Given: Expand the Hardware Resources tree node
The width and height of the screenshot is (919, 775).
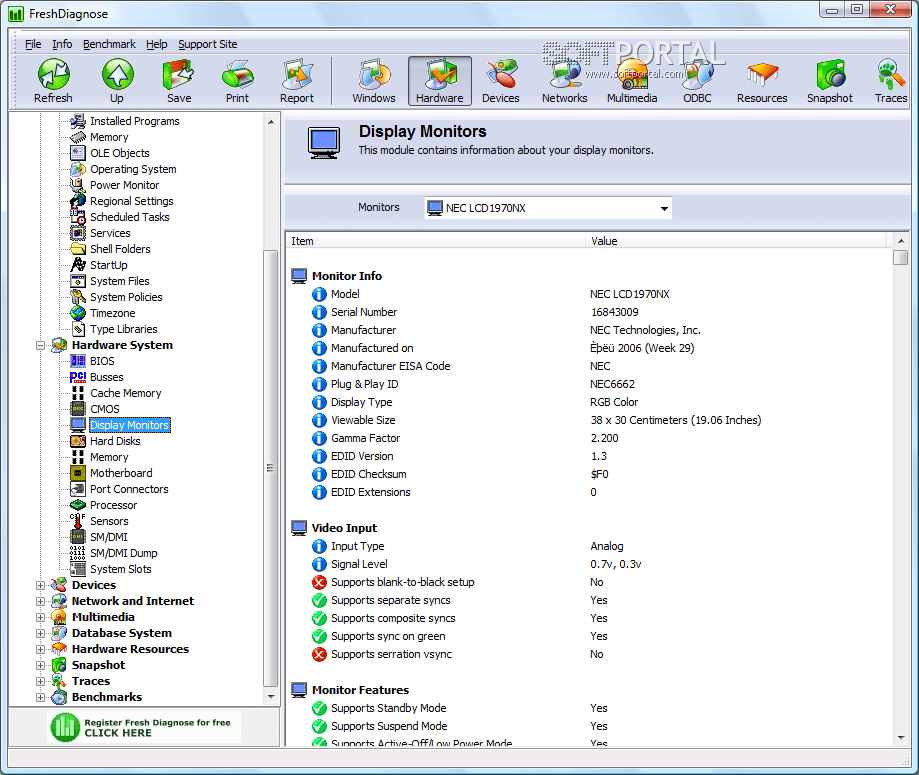Looking at the screenshot, I should 40,649.
